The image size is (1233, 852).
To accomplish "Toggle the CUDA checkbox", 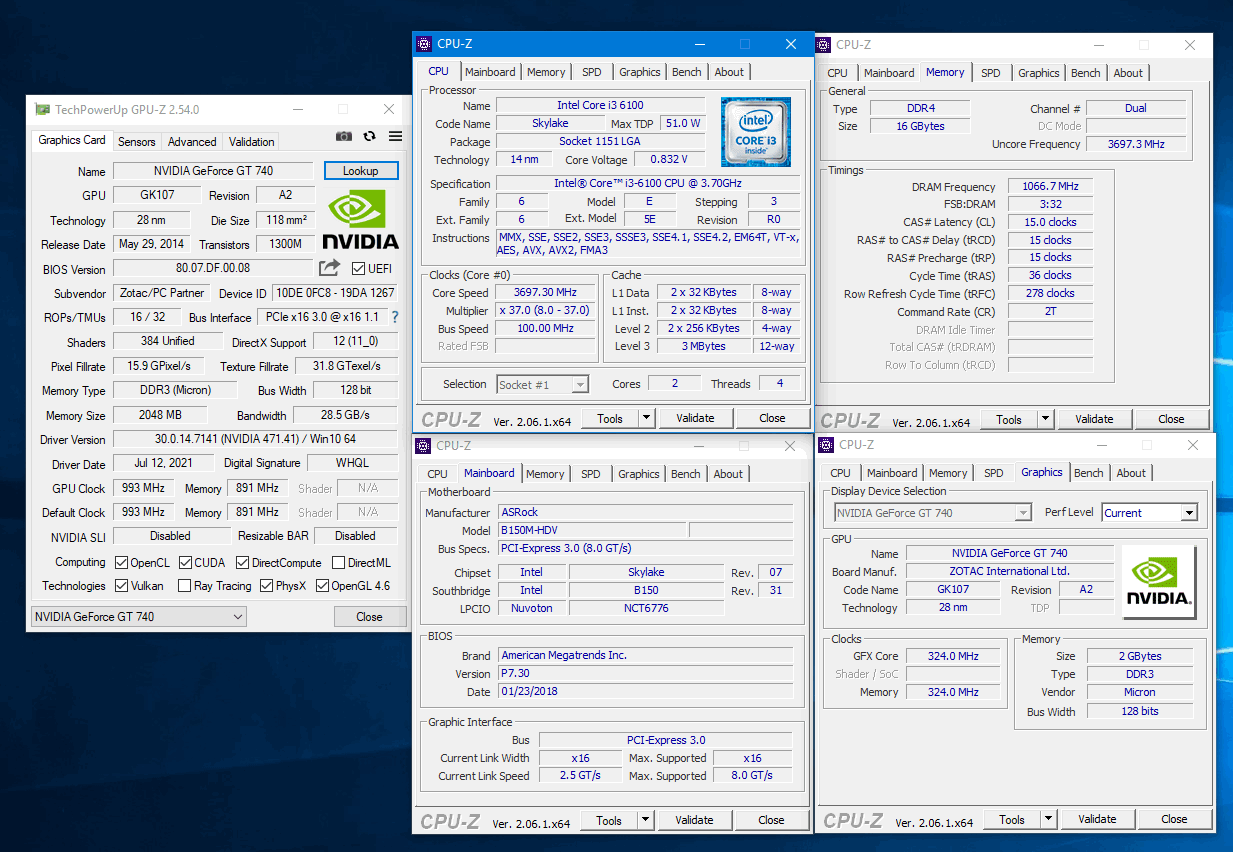I will (x=185, y=563).
